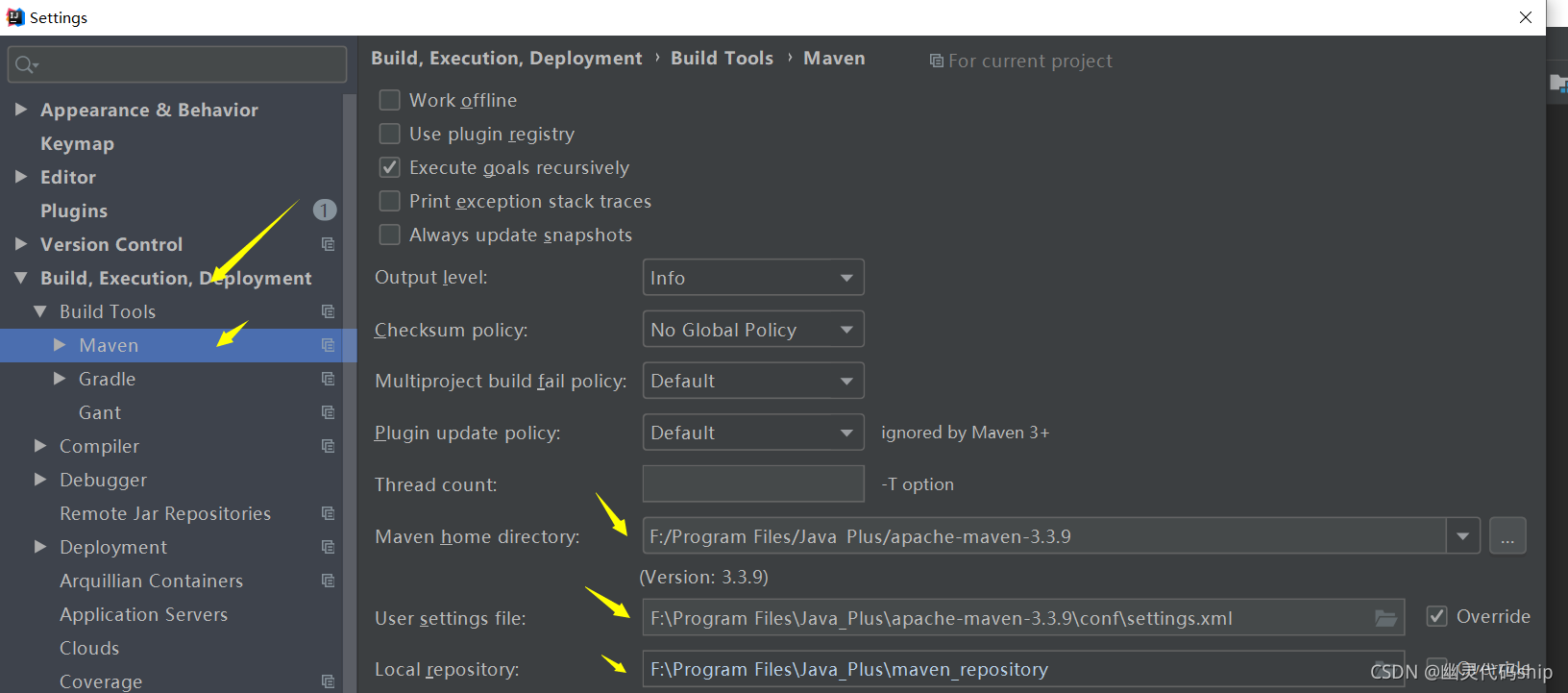Click the project-level icon next to Build Tools
This screenshot has width=1568, height=693.
point(329,311)
